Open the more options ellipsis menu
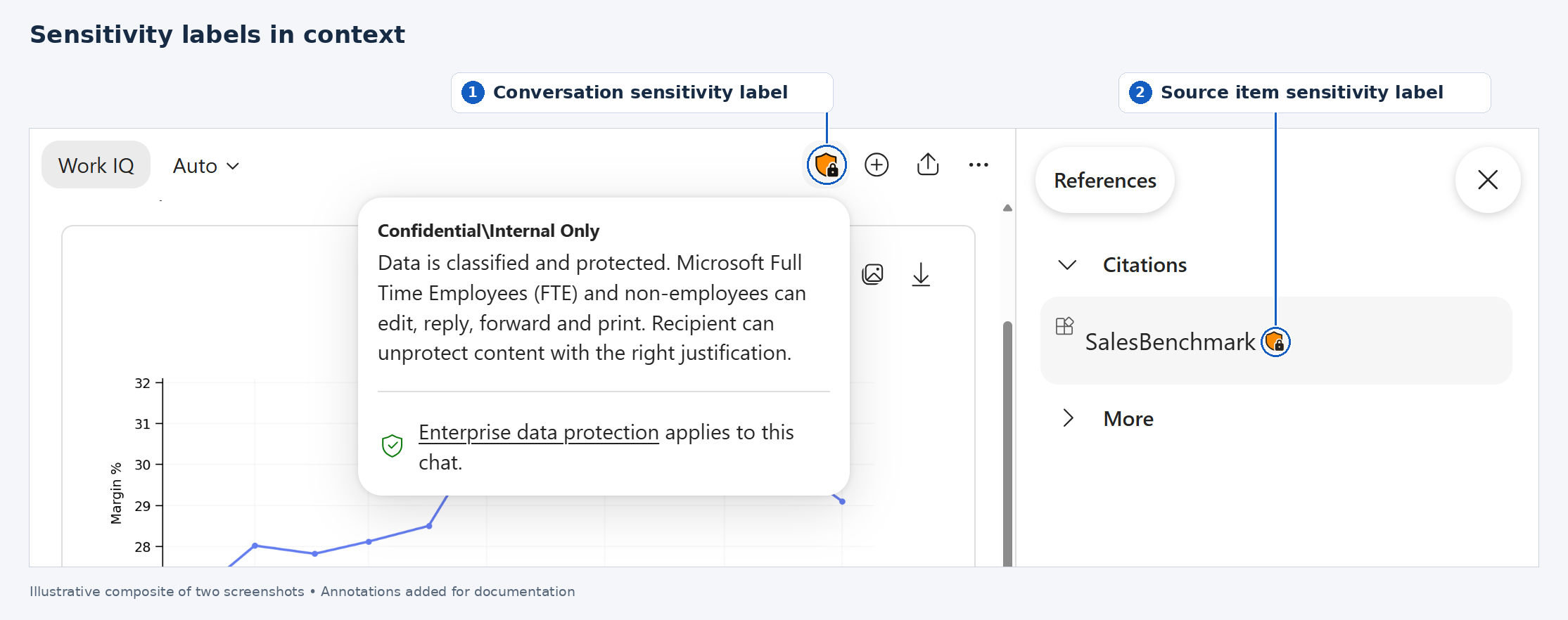This screenshot has width=1568, height=620. click(979, 164)
